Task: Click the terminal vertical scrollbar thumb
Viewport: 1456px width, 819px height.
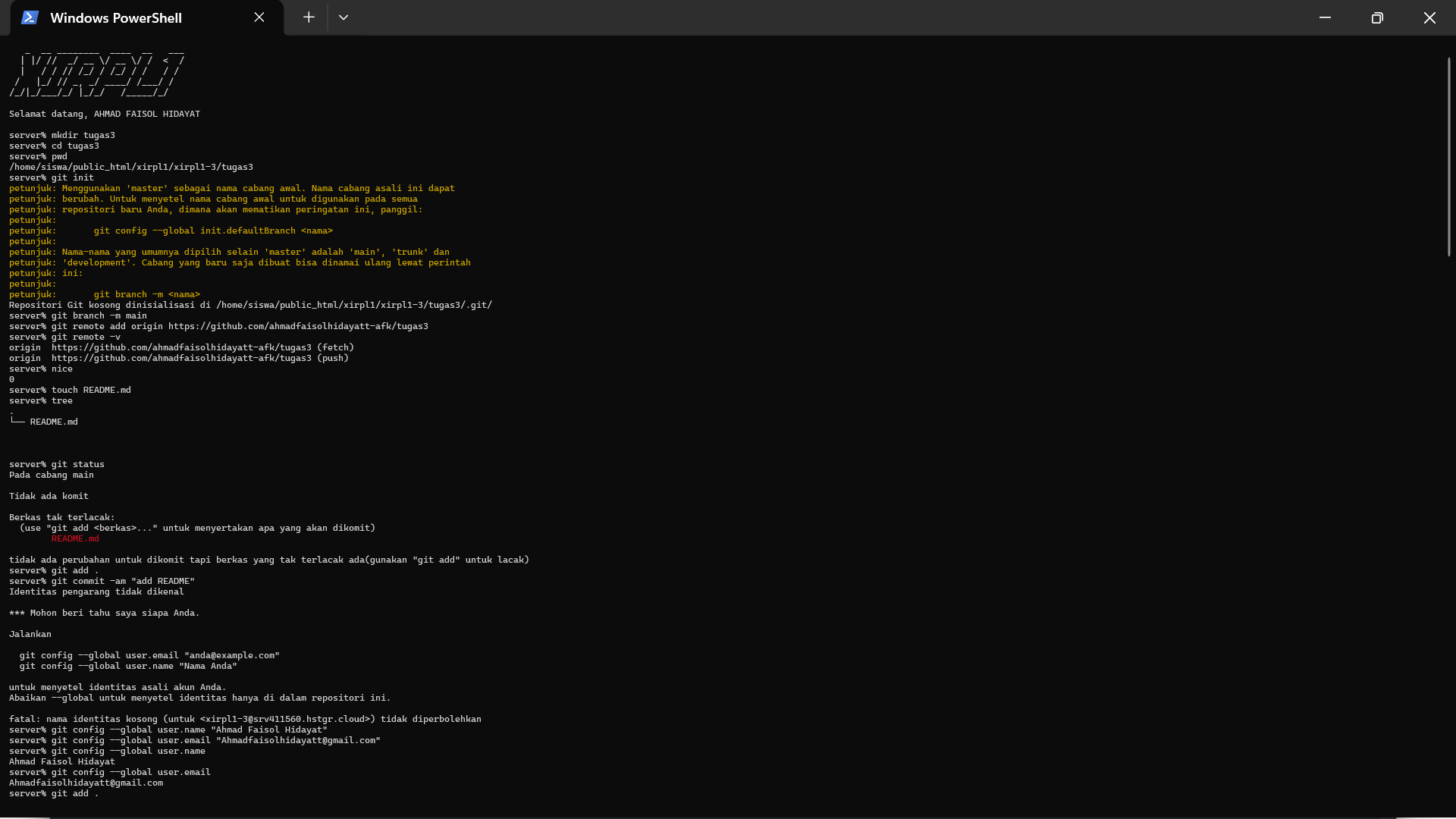Action: click(1448, 157)
